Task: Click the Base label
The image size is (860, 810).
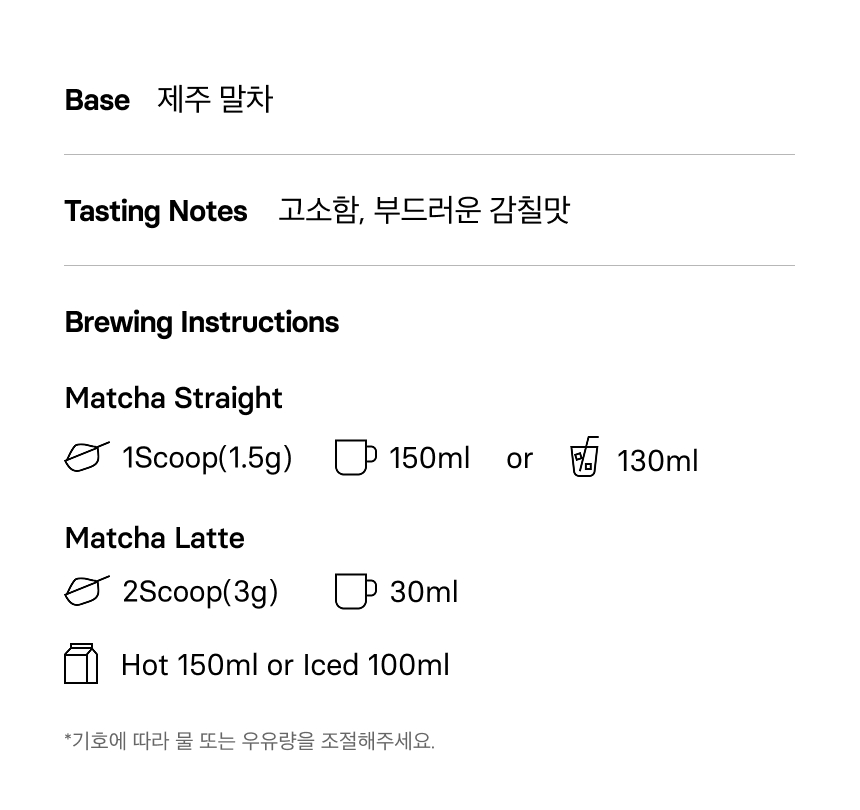Action: point(97,100)
